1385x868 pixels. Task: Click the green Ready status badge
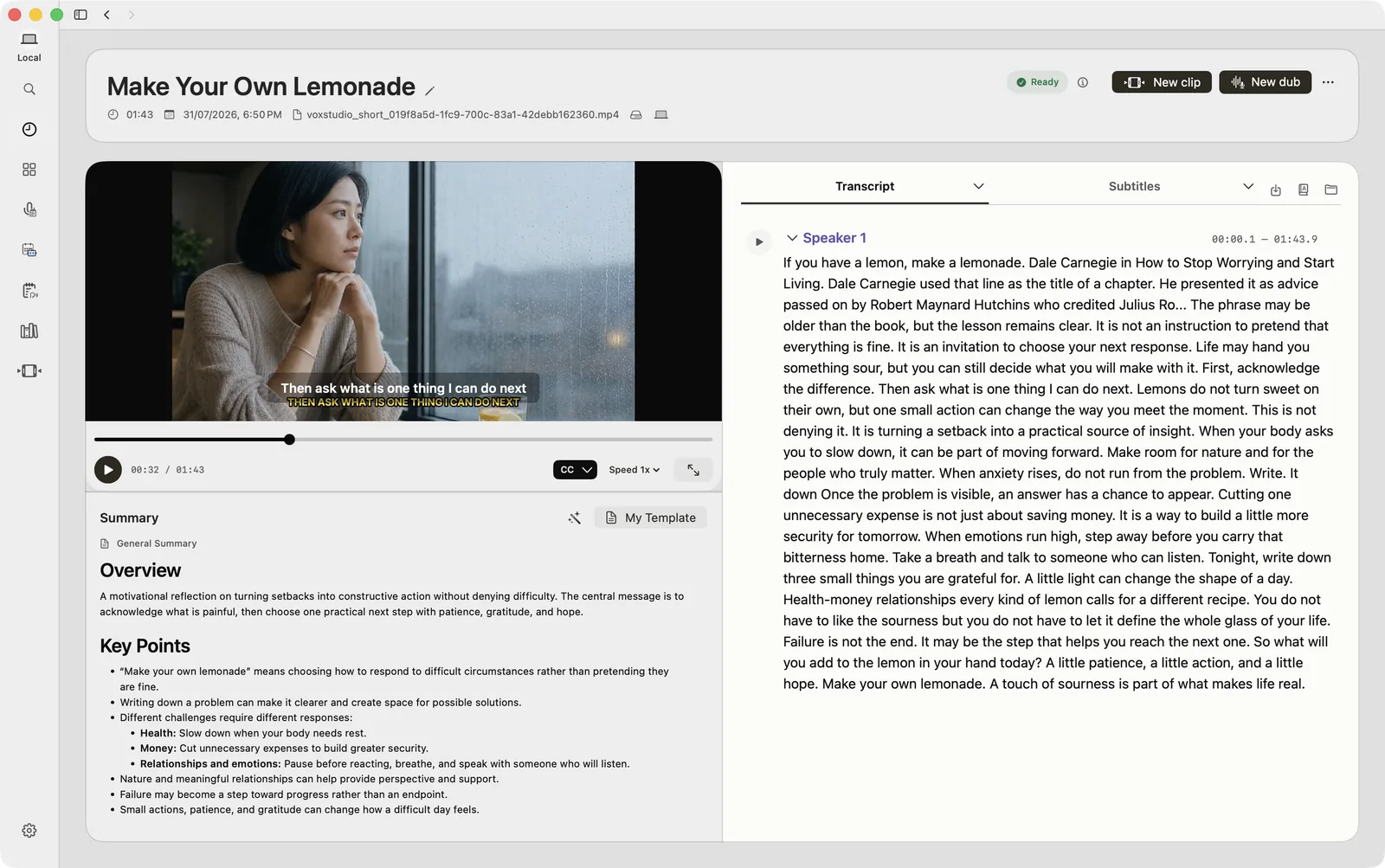tap(1037, 82)
